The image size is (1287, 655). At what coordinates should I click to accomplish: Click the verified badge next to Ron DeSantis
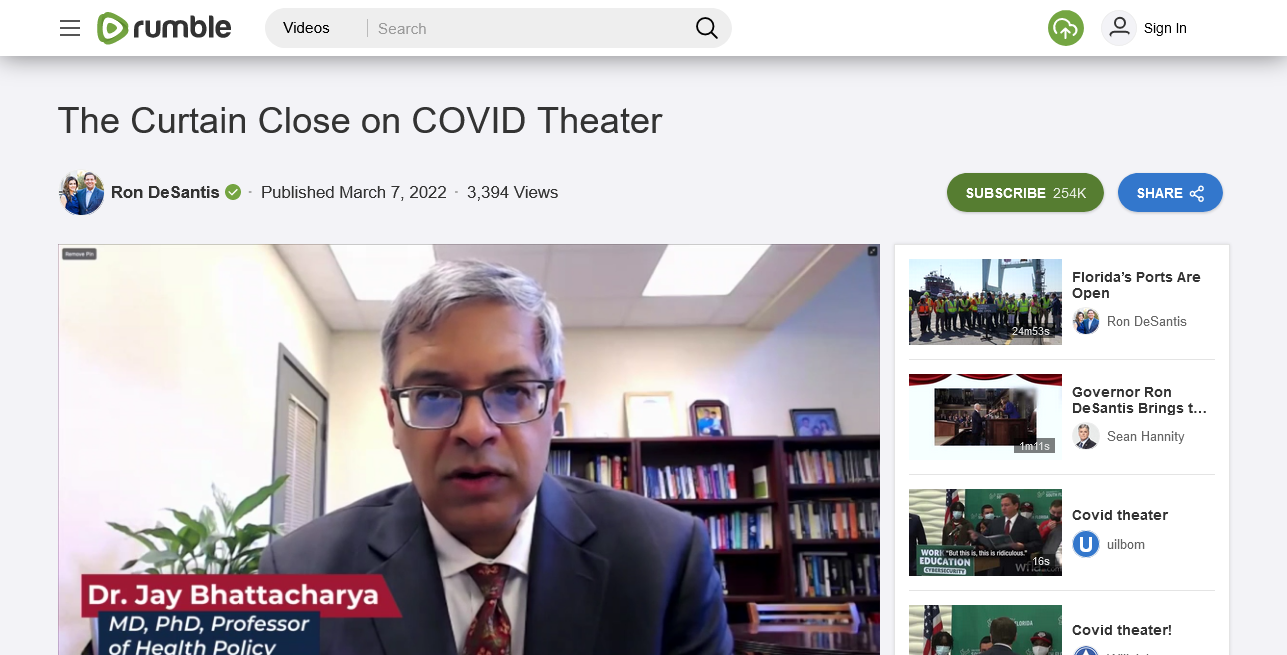(233, 192)
